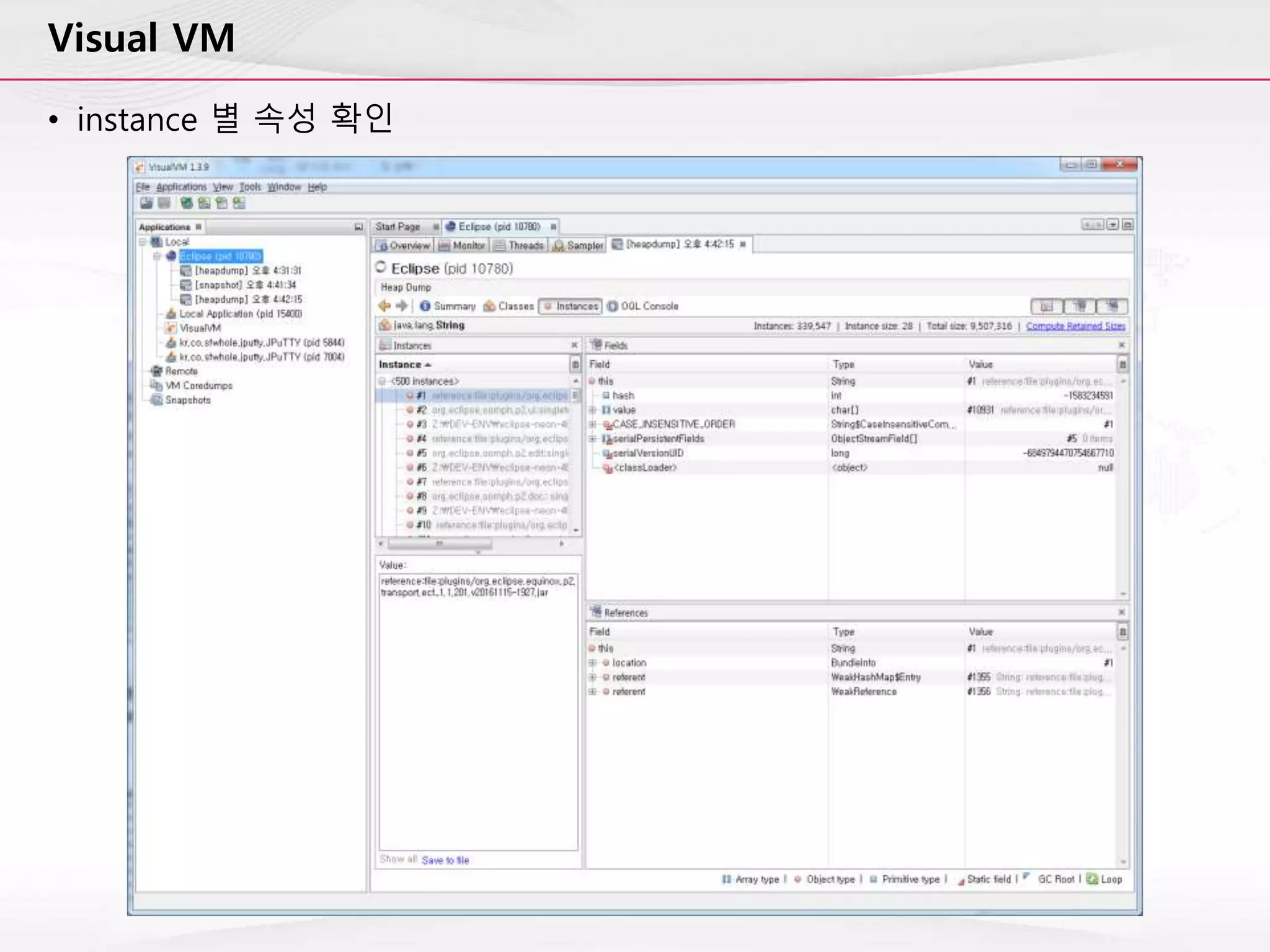The width and height of the screenshot is (1270, 952).
Task: Go forward with the right arrow icon
Action: coord(401,306)
